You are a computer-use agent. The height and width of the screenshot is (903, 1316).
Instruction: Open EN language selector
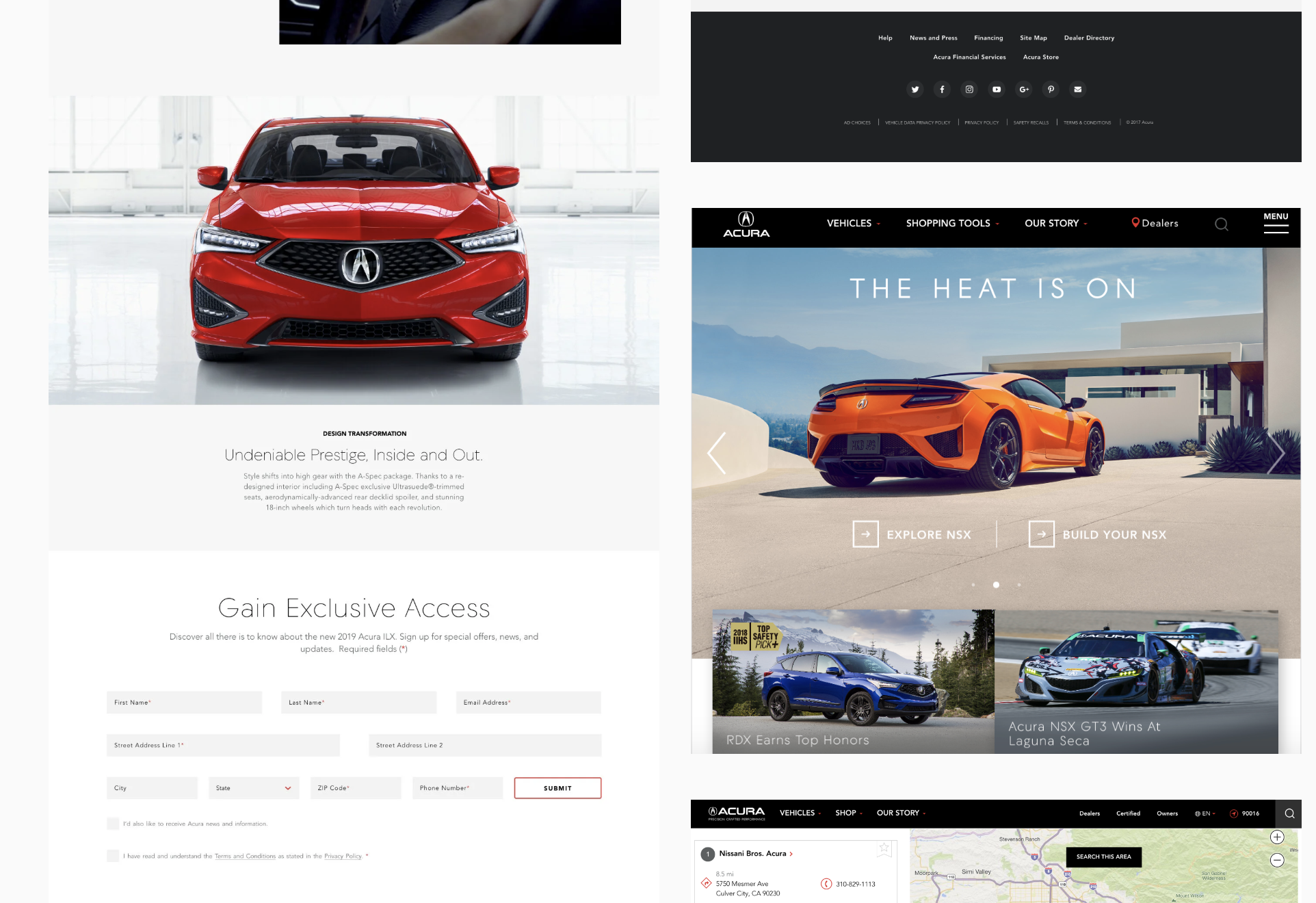[1205, 814]
